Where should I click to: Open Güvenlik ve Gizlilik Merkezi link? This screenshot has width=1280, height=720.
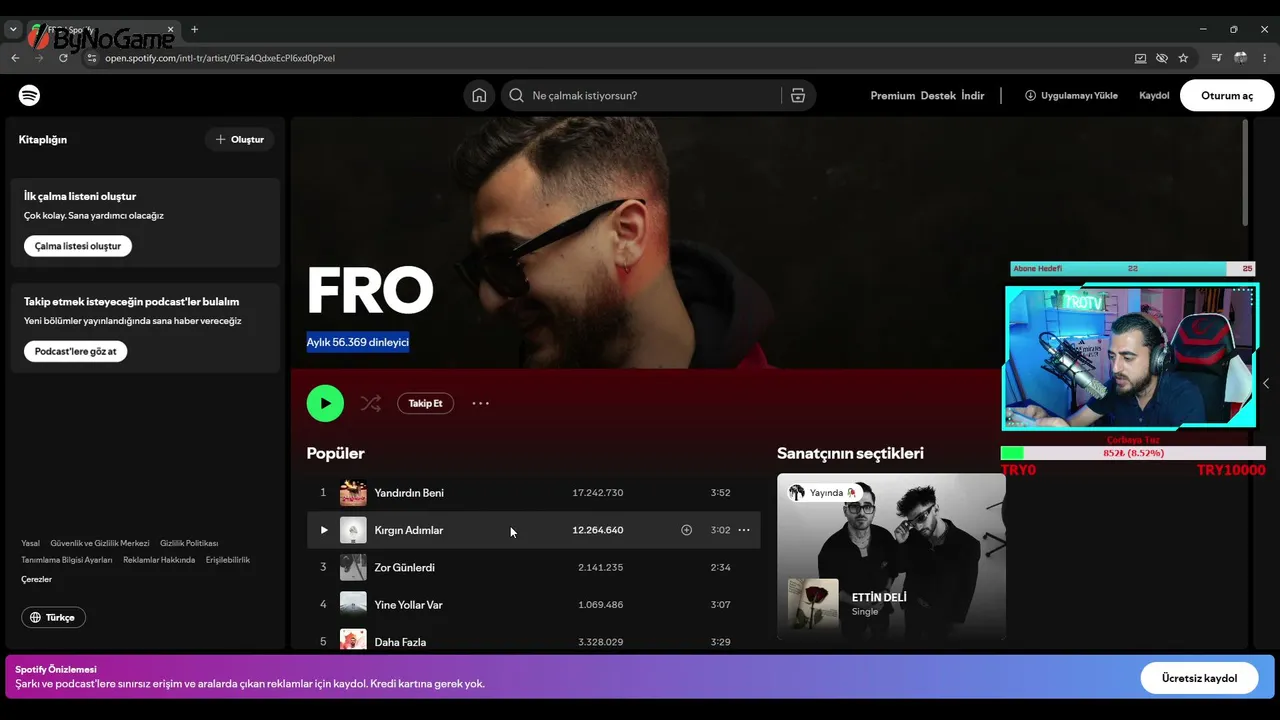tap(100, 543)
